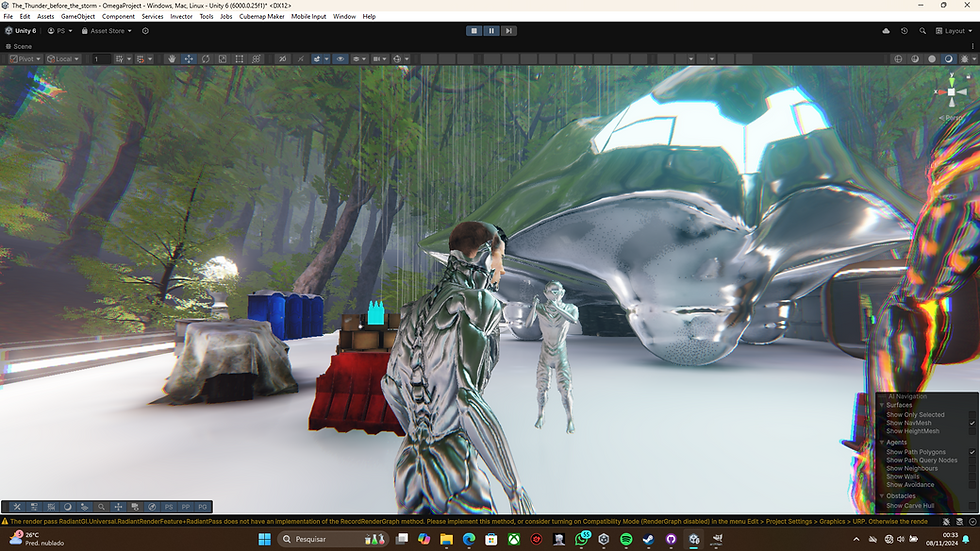This screenshot has height=551, width=980.
Task: Select the combined Transform tool
Action: point(256,59)
